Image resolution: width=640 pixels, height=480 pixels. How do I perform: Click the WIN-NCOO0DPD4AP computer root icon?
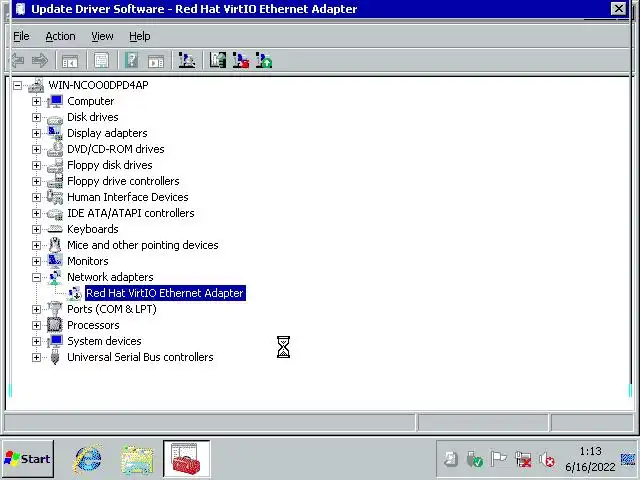point(36,86)
